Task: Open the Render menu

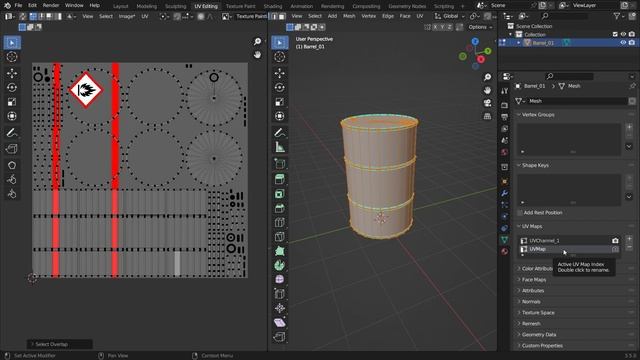Action: coord(51,6)
